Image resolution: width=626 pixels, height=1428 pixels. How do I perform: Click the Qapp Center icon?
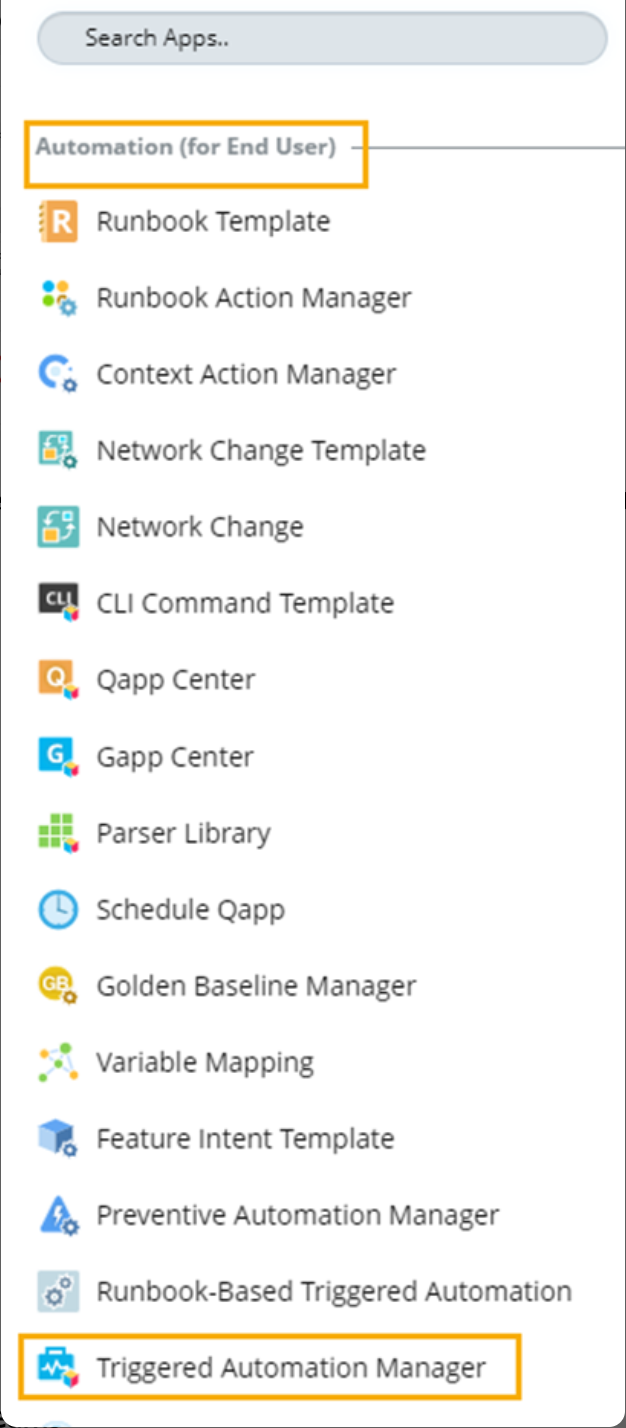click(x=57, y=680)
